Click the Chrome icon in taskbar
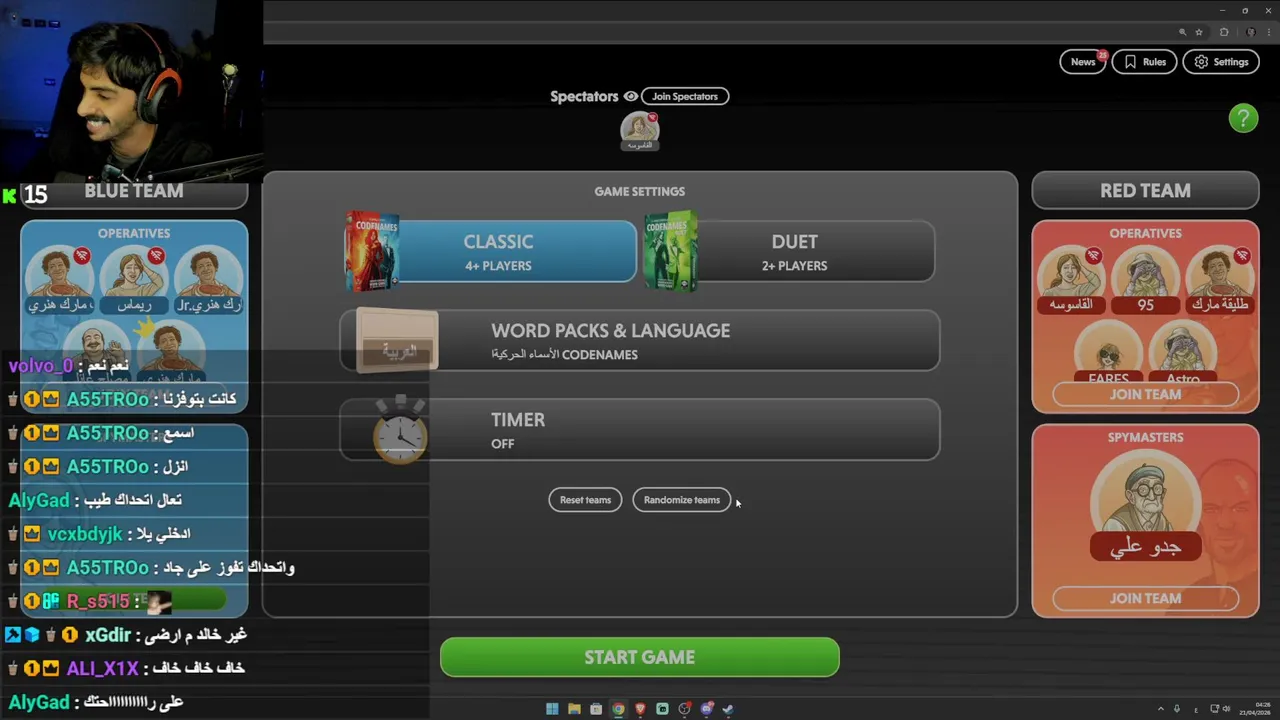 point(618,709)
